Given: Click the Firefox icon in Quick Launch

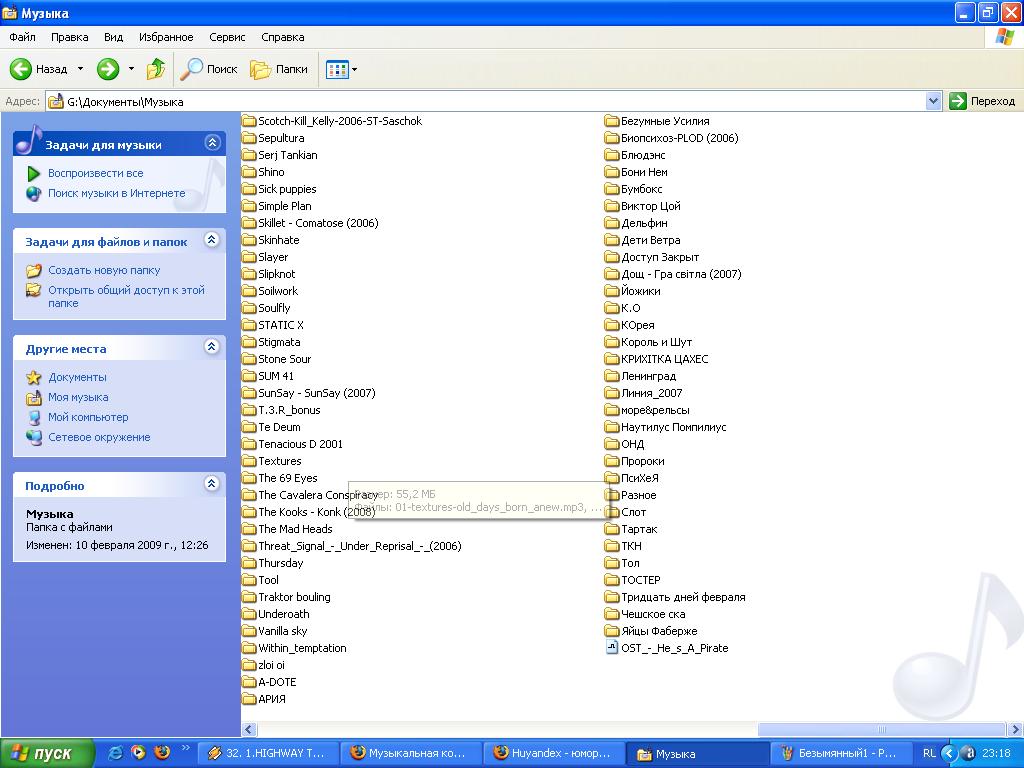Looking at the screenshot, I should click(x=161, y=752).
